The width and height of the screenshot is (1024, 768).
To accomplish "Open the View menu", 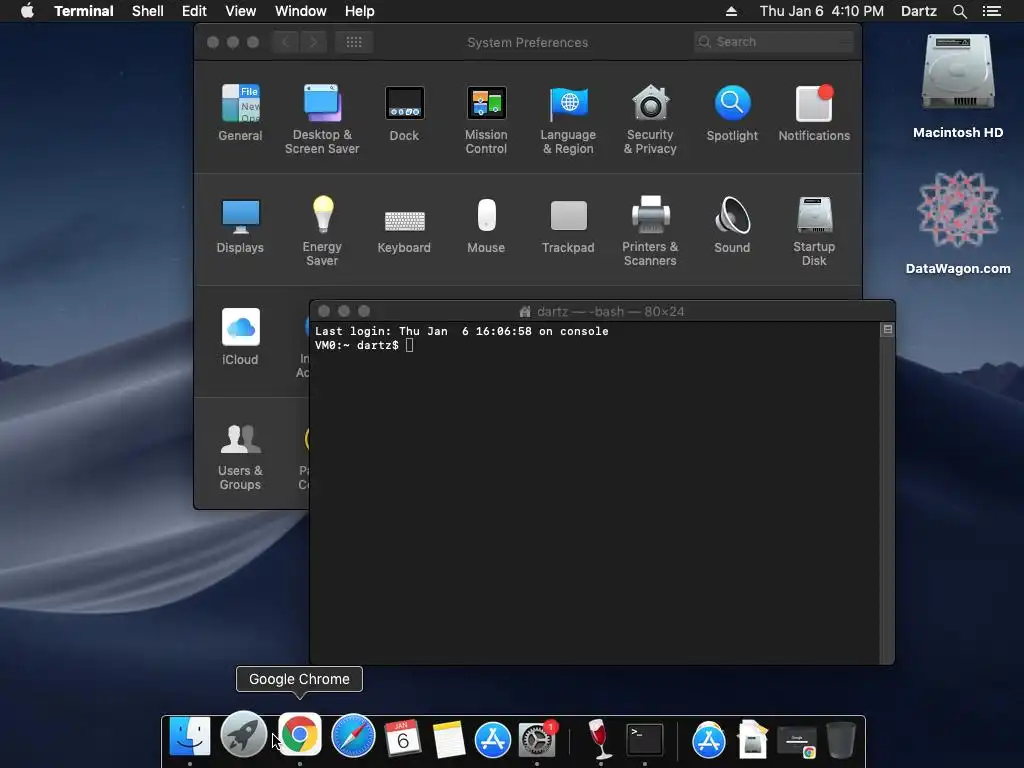I will coord(240,11).
